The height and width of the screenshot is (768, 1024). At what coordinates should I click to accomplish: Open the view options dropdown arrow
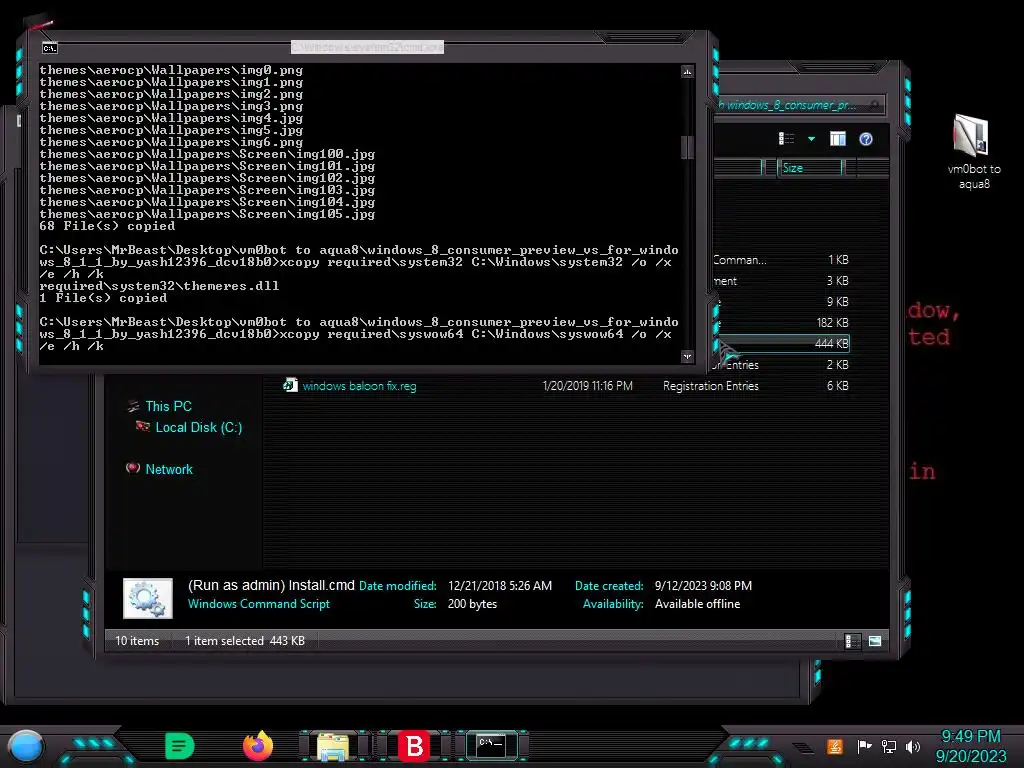pos(811,139)
